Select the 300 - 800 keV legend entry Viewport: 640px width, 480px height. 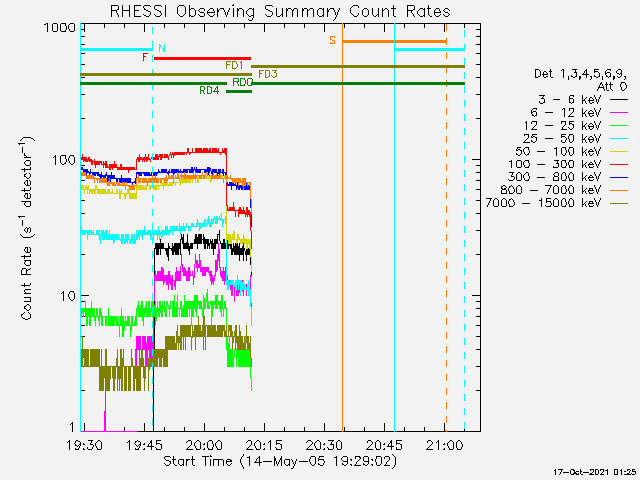coord(568,177)
